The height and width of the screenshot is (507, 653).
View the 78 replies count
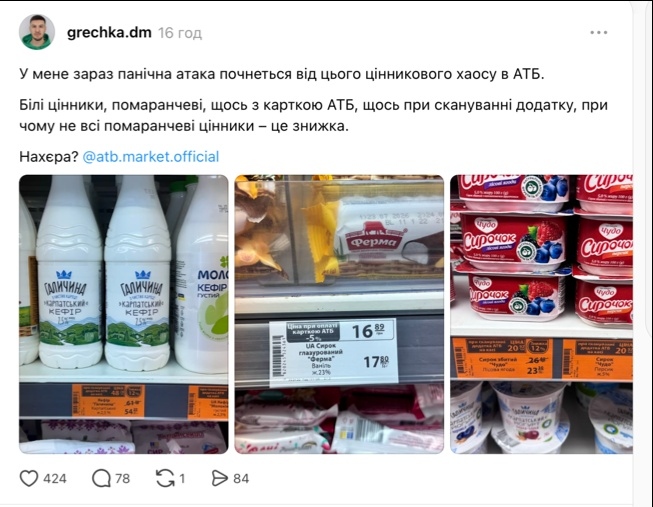[122, 479]
